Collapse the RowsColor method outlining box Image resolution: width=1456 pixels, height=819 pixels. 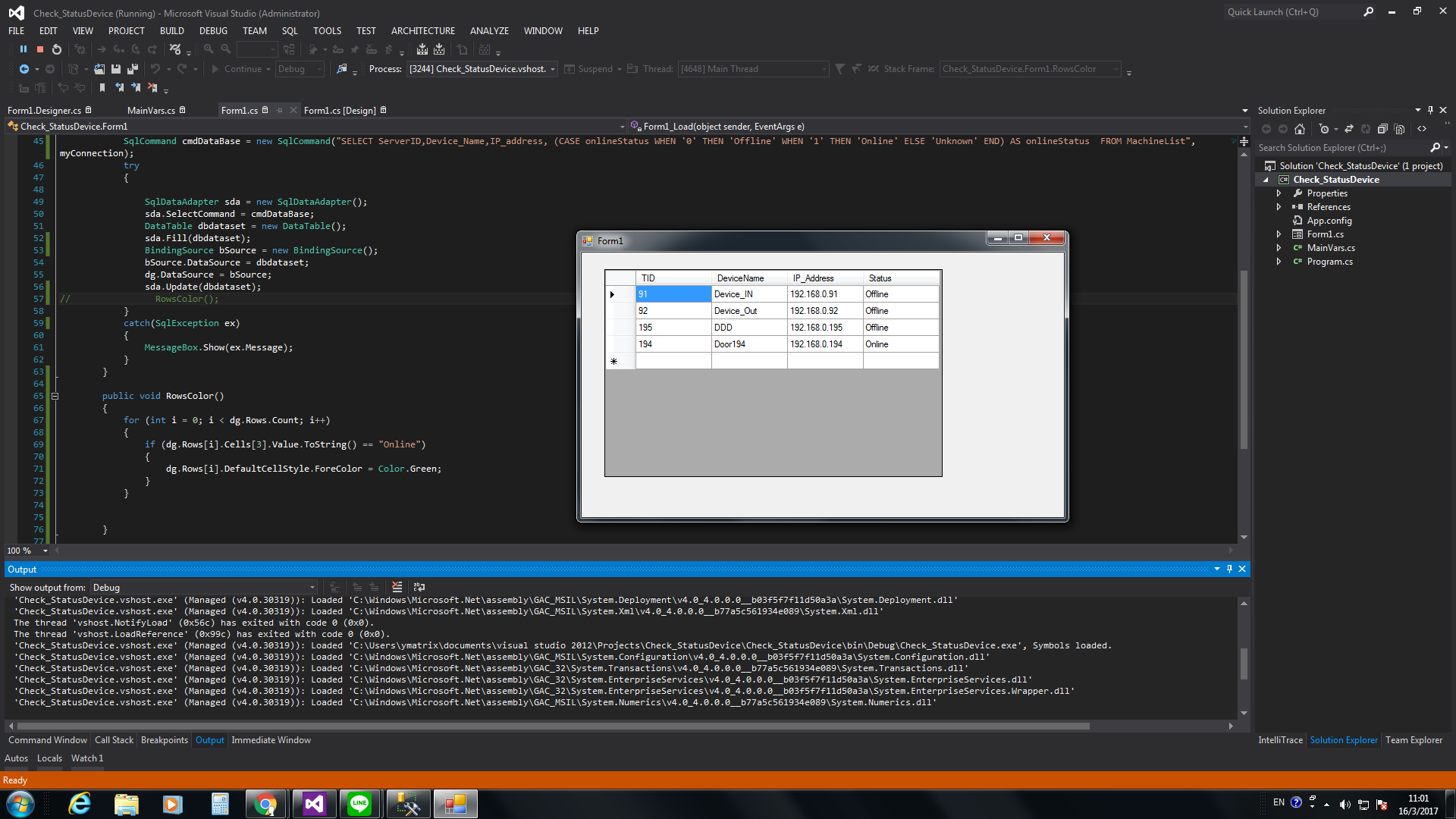point(55,396)
